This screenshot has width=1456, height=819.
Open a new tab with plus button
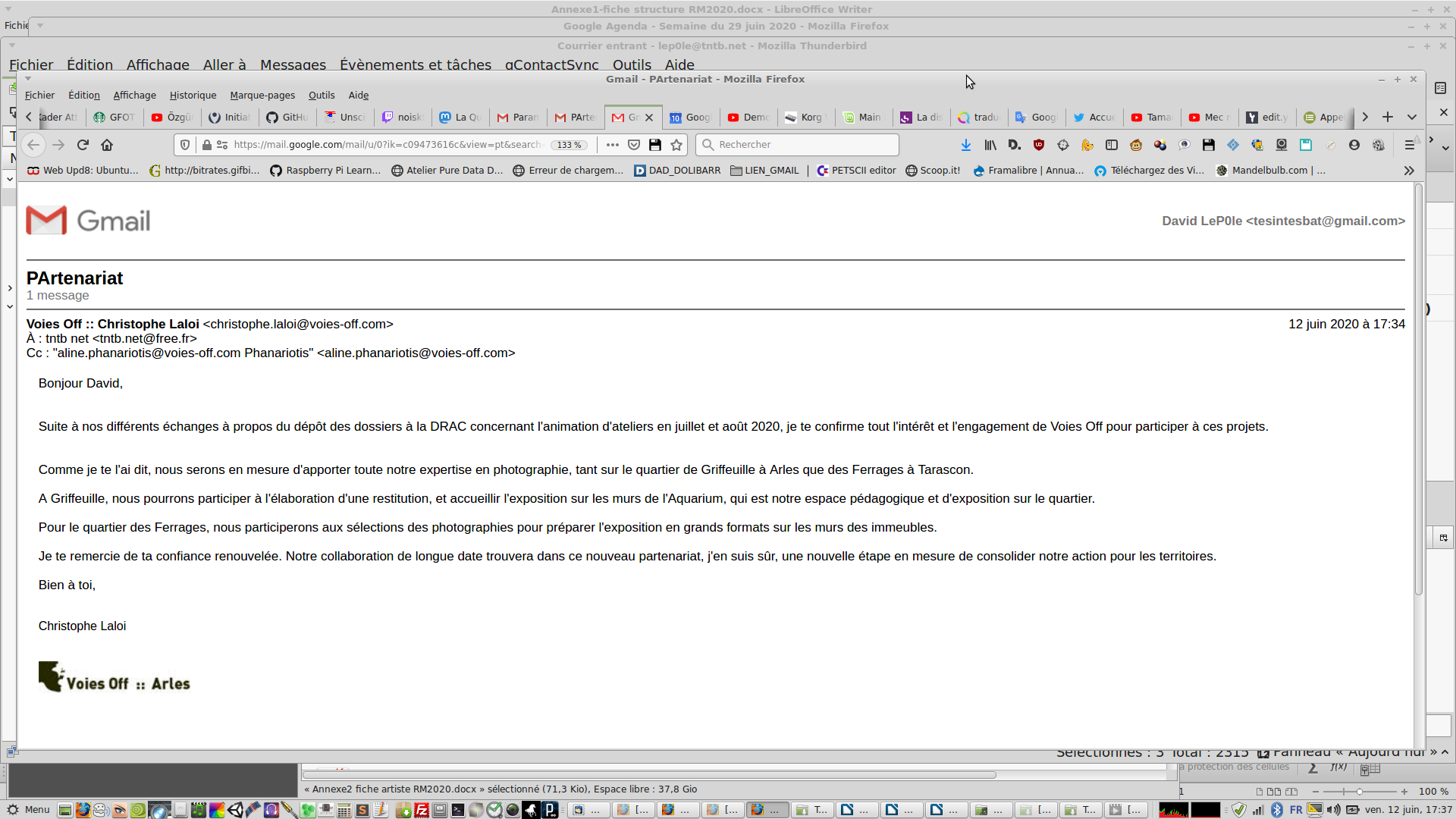point(1387,117)
